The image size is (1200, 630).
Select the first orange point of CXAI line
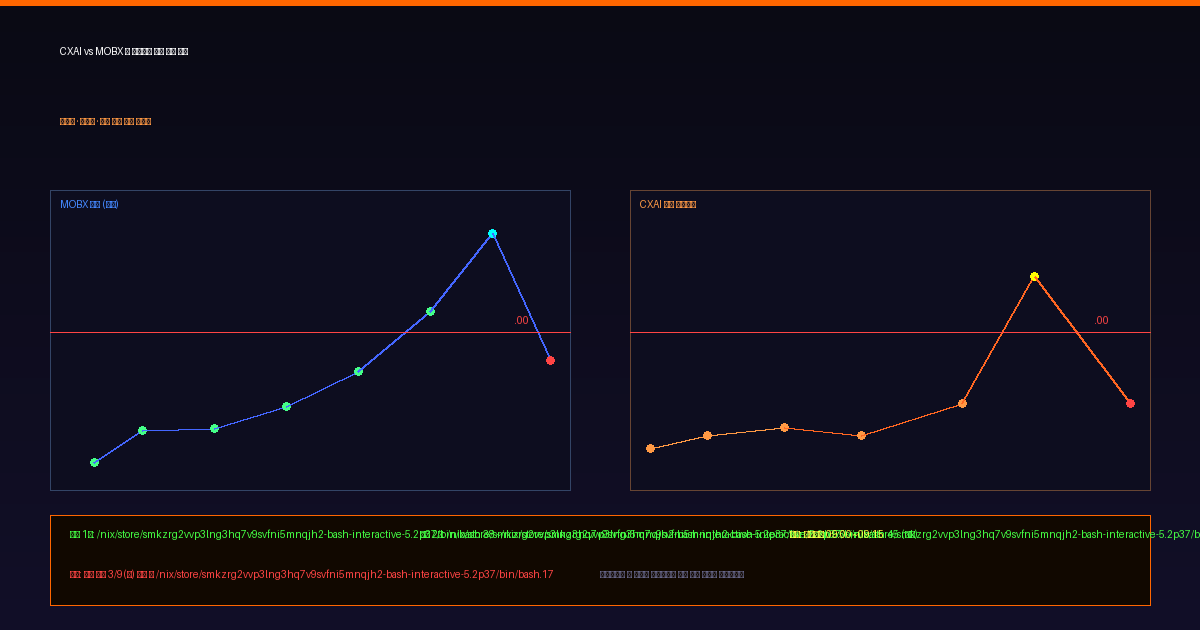pyautogui.click(x=650, y=448)
